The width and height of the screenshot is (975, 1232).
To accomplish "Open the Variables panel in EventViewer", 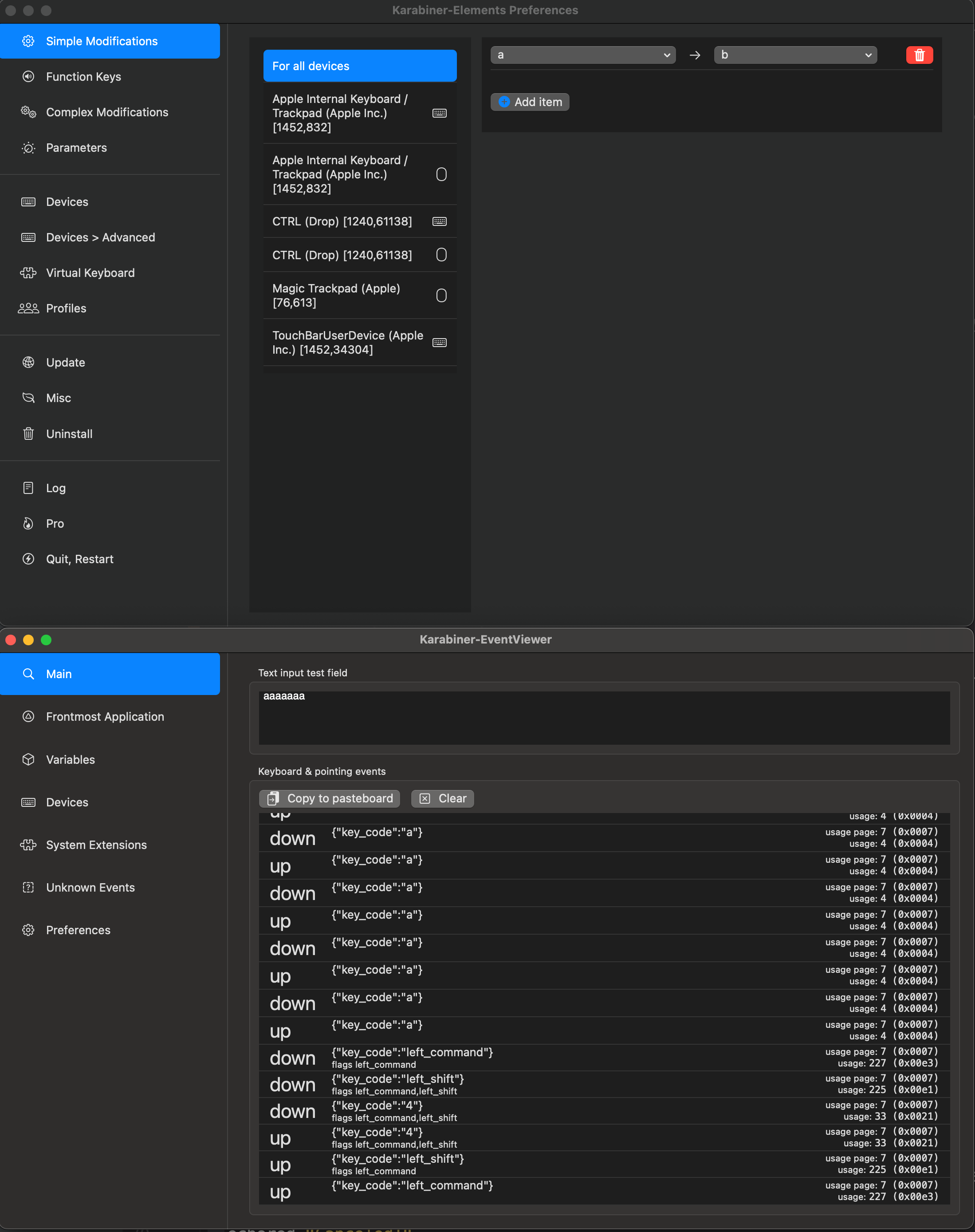I will 70,760.
